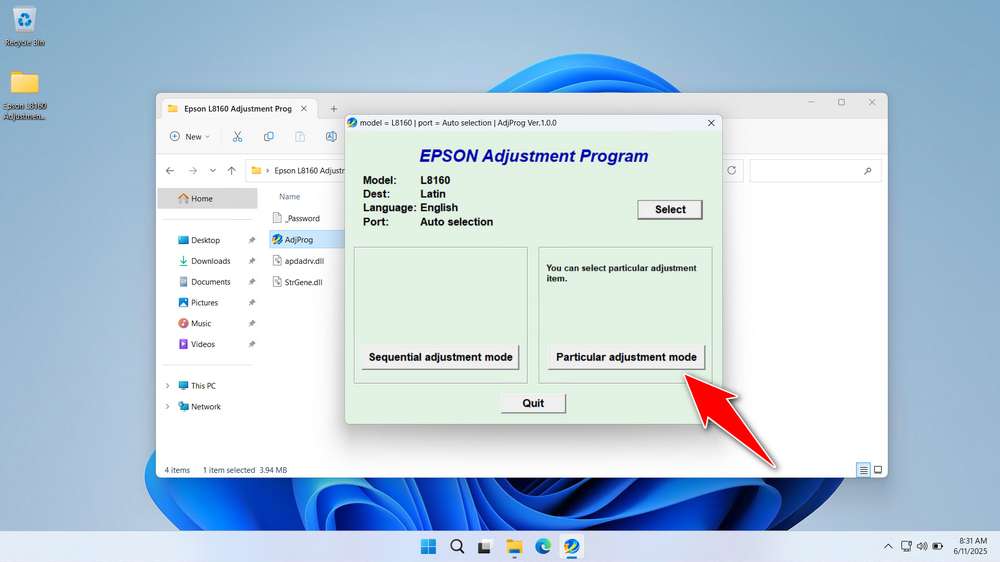Viewport: 1000px width, 562px height.
Task: Open the Windows Start menu
Action: [x=429, y=547]
